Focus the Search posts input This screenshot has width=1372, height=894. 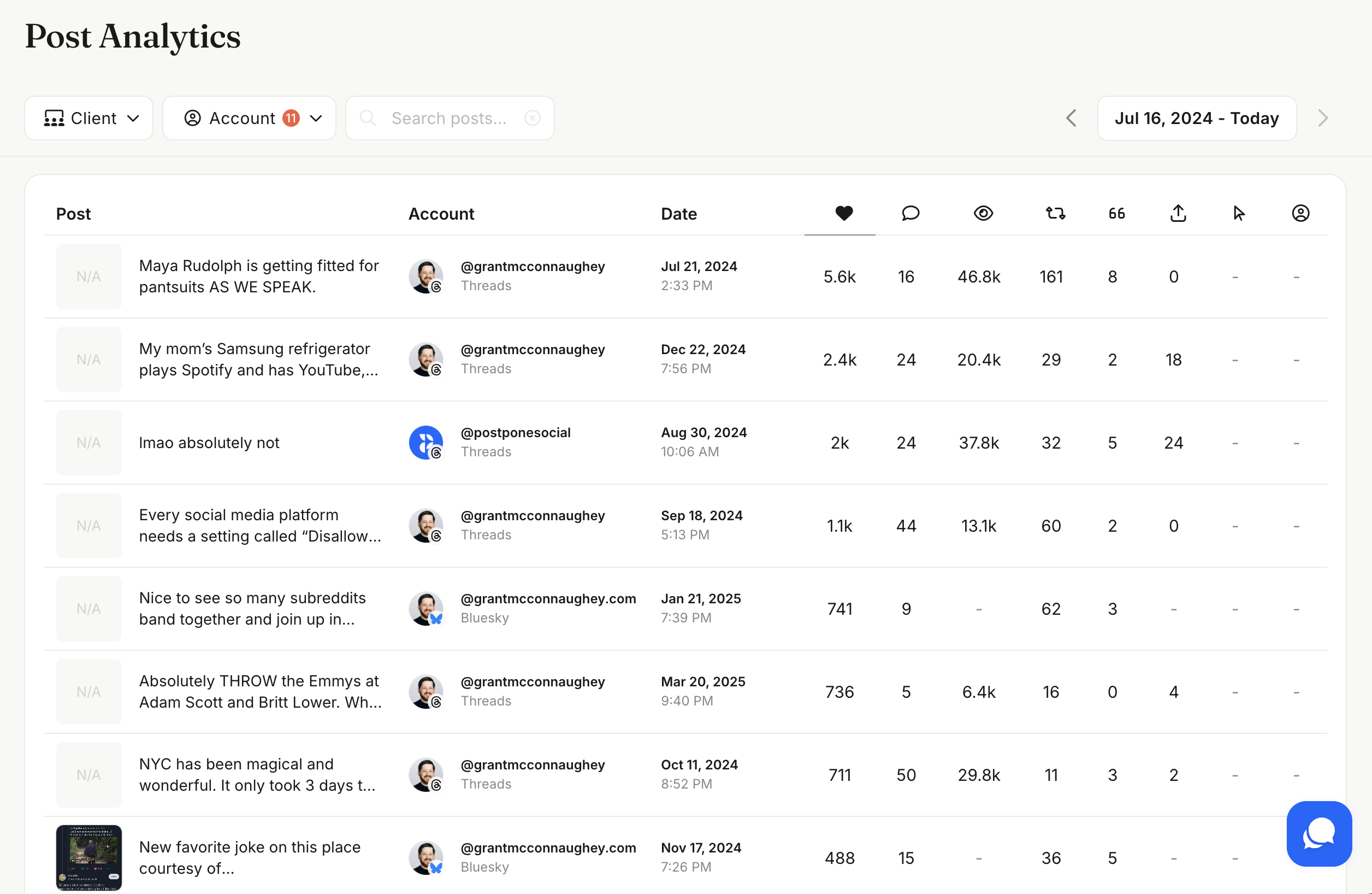tap(450, 118)
